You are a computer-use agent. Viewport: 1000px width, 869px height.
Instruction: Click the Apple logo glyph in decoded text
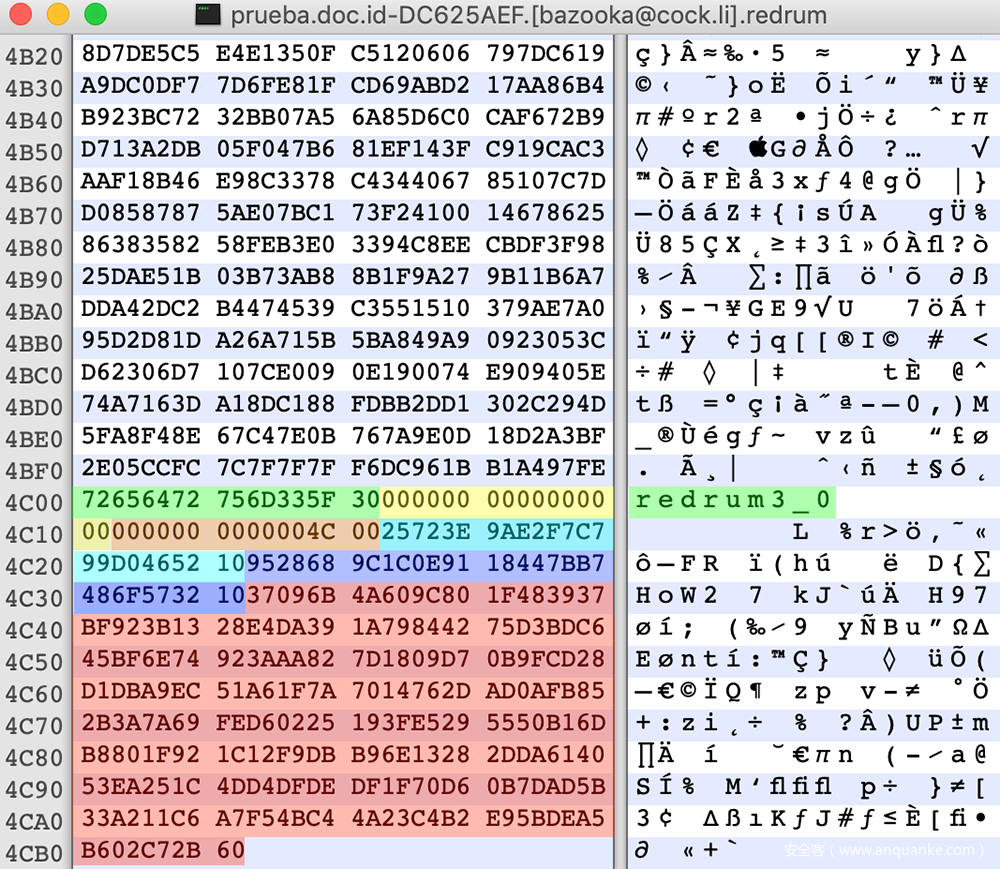(758, 149)
